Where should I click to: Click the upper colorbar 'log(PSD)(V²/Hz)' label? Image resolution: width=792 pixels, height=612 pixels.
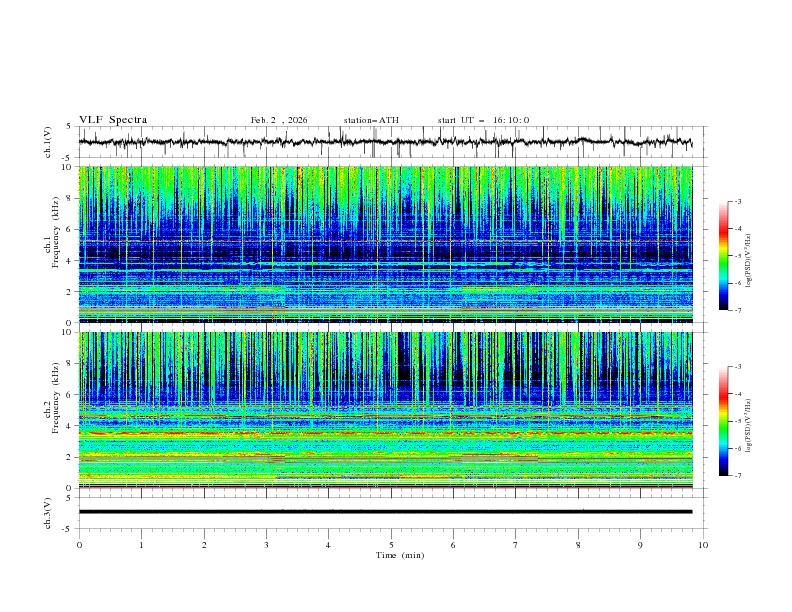[749, 261]
